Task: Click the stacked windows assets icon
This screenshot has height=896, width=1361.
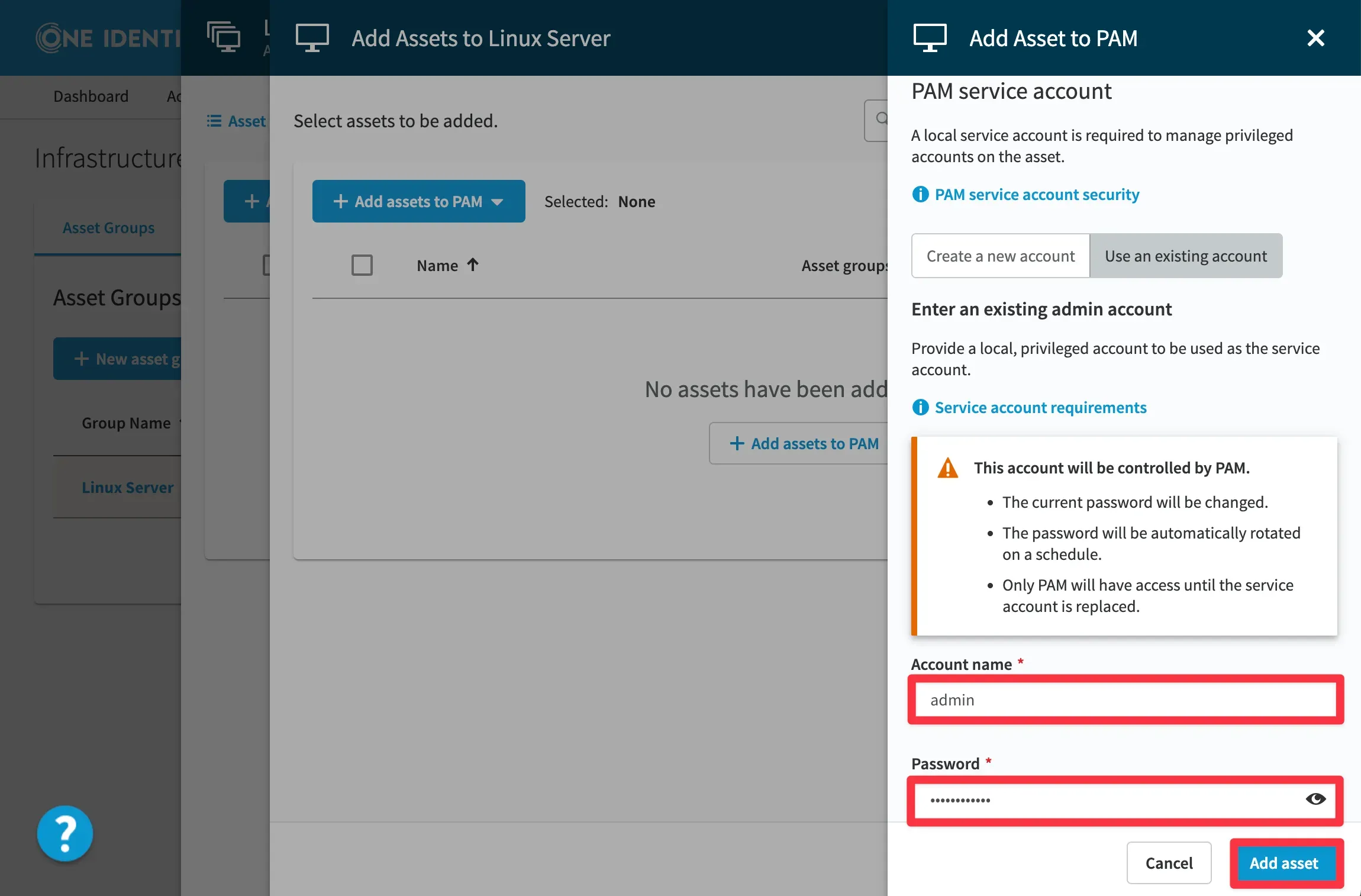Action: click(x=224, y=37)
